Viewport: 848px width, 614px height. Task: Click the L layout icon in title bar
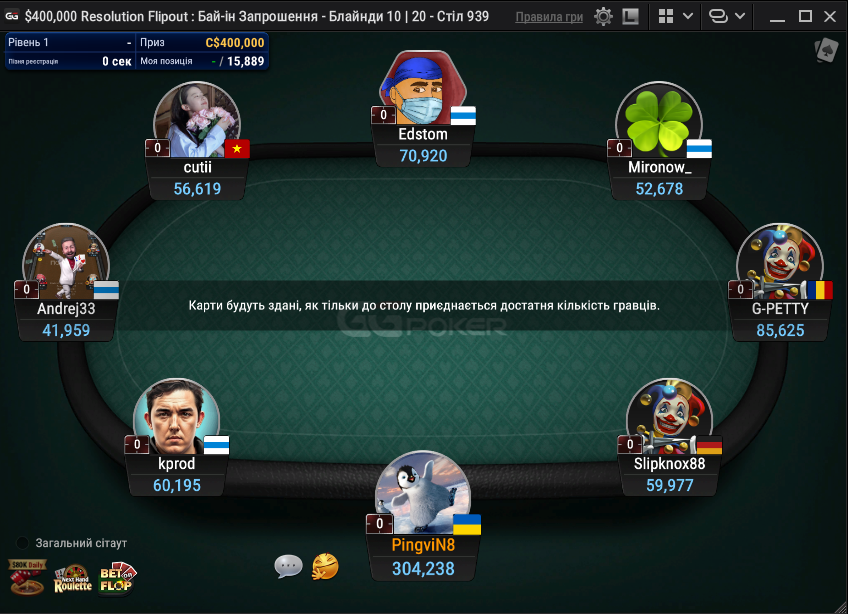point(630,16)
